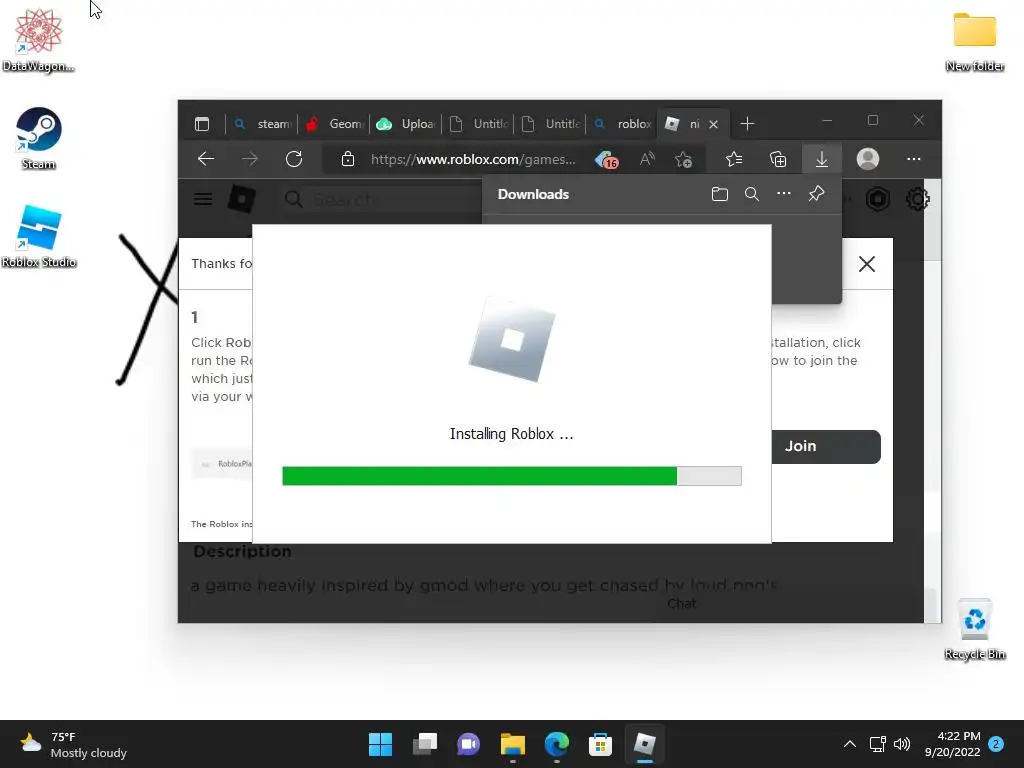Open the extension icon with badge 16
This screenshot has width=1024, height=768.
coord(607,159)
